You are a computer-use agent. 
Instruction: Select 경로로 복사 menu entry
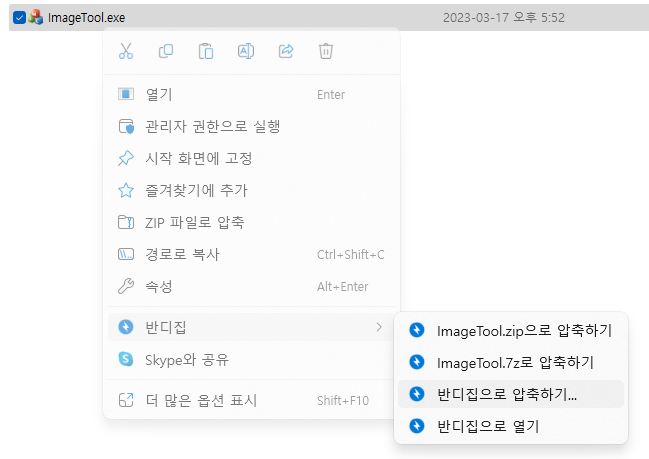tap(252, 254)
